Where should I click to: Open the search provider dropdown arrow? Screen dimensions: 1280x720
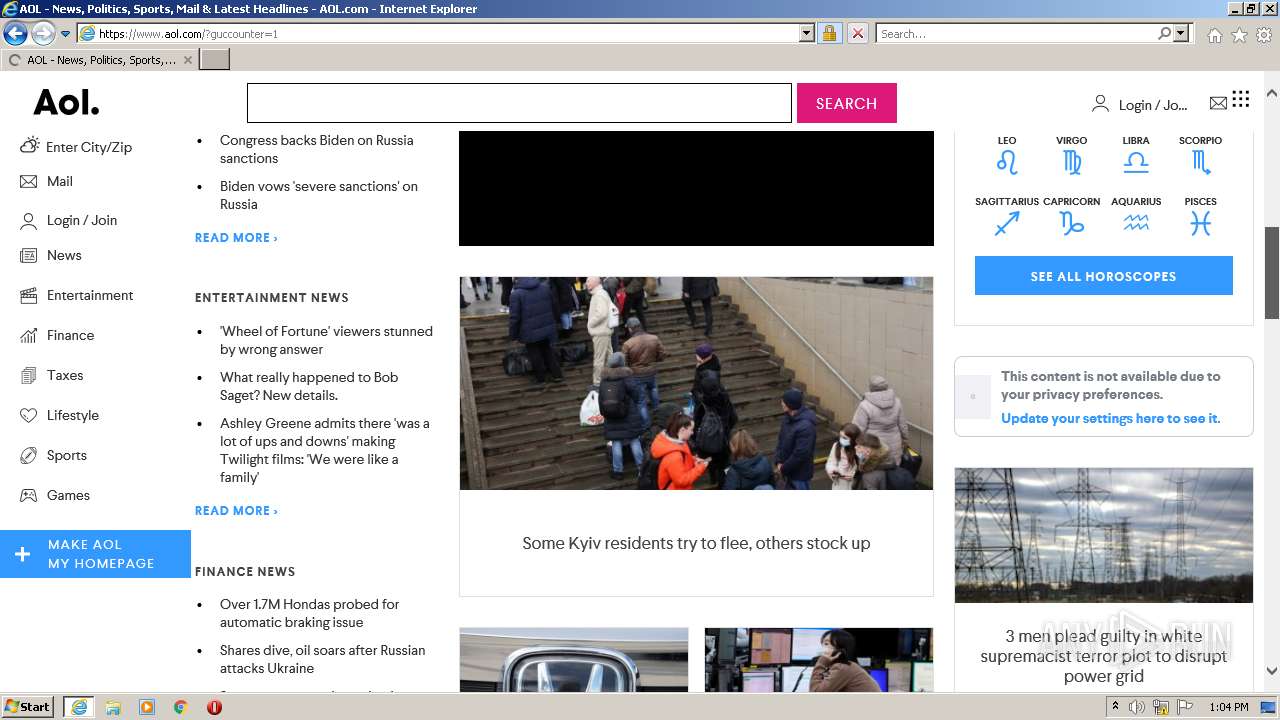1181,33
